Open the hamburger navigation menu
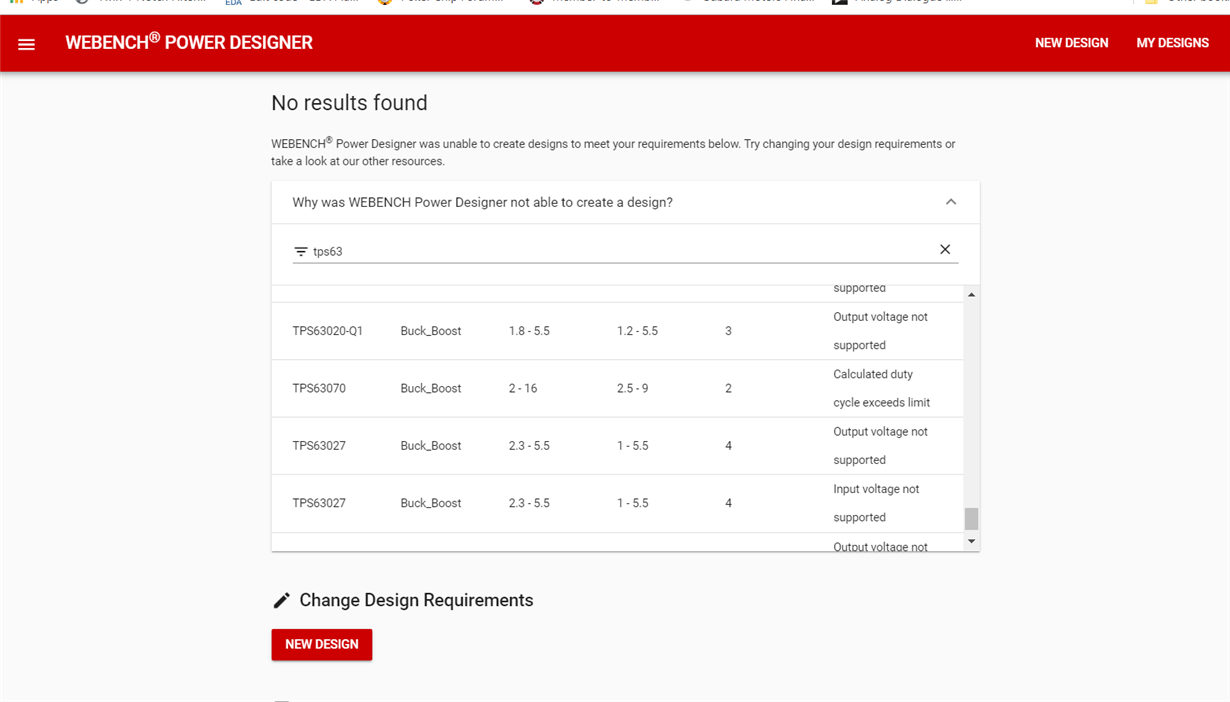1230x702 pixels. [27, 44]
